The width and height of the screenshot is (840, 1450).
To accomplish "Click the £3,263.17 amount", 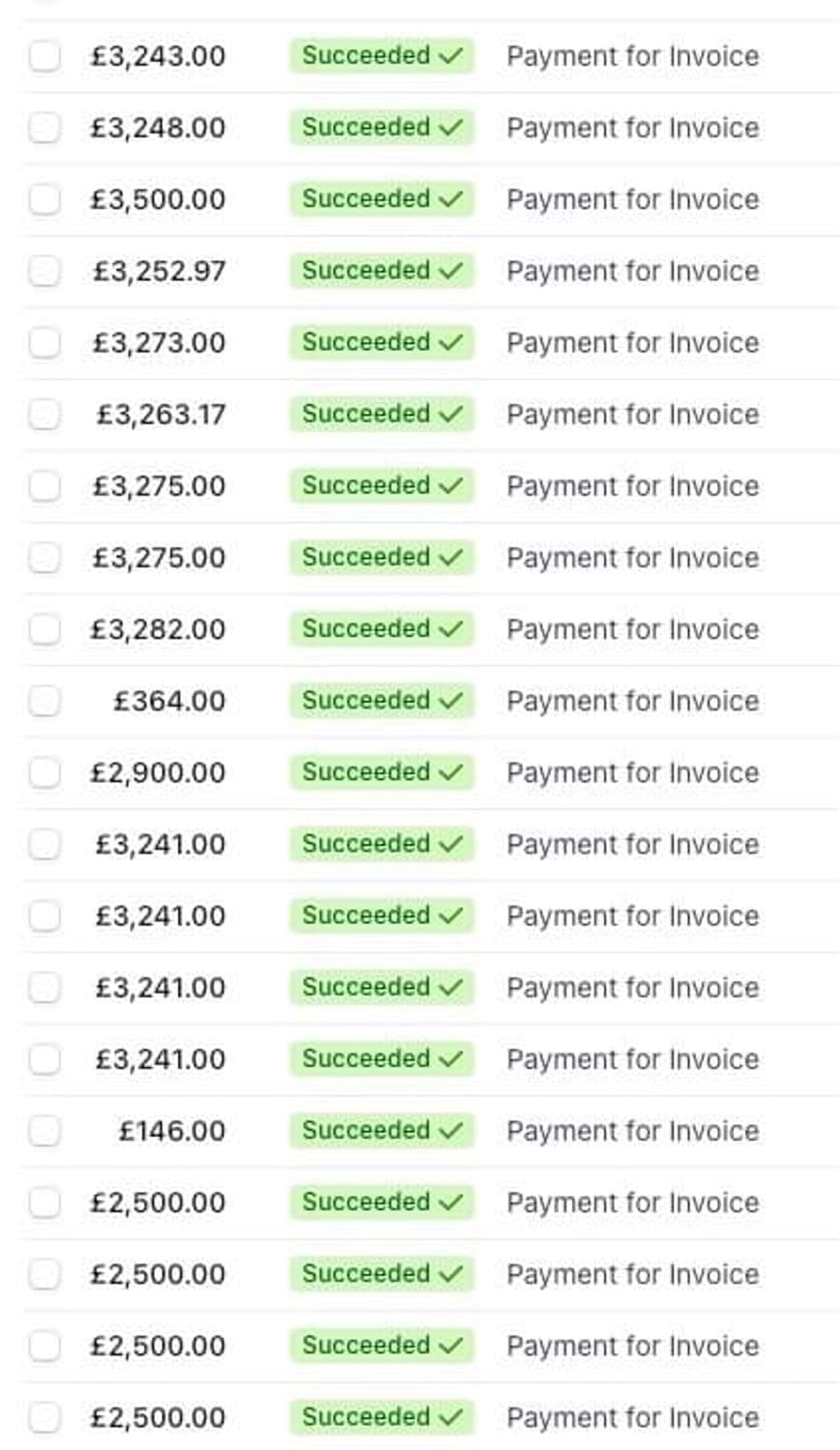I will 160,414.
